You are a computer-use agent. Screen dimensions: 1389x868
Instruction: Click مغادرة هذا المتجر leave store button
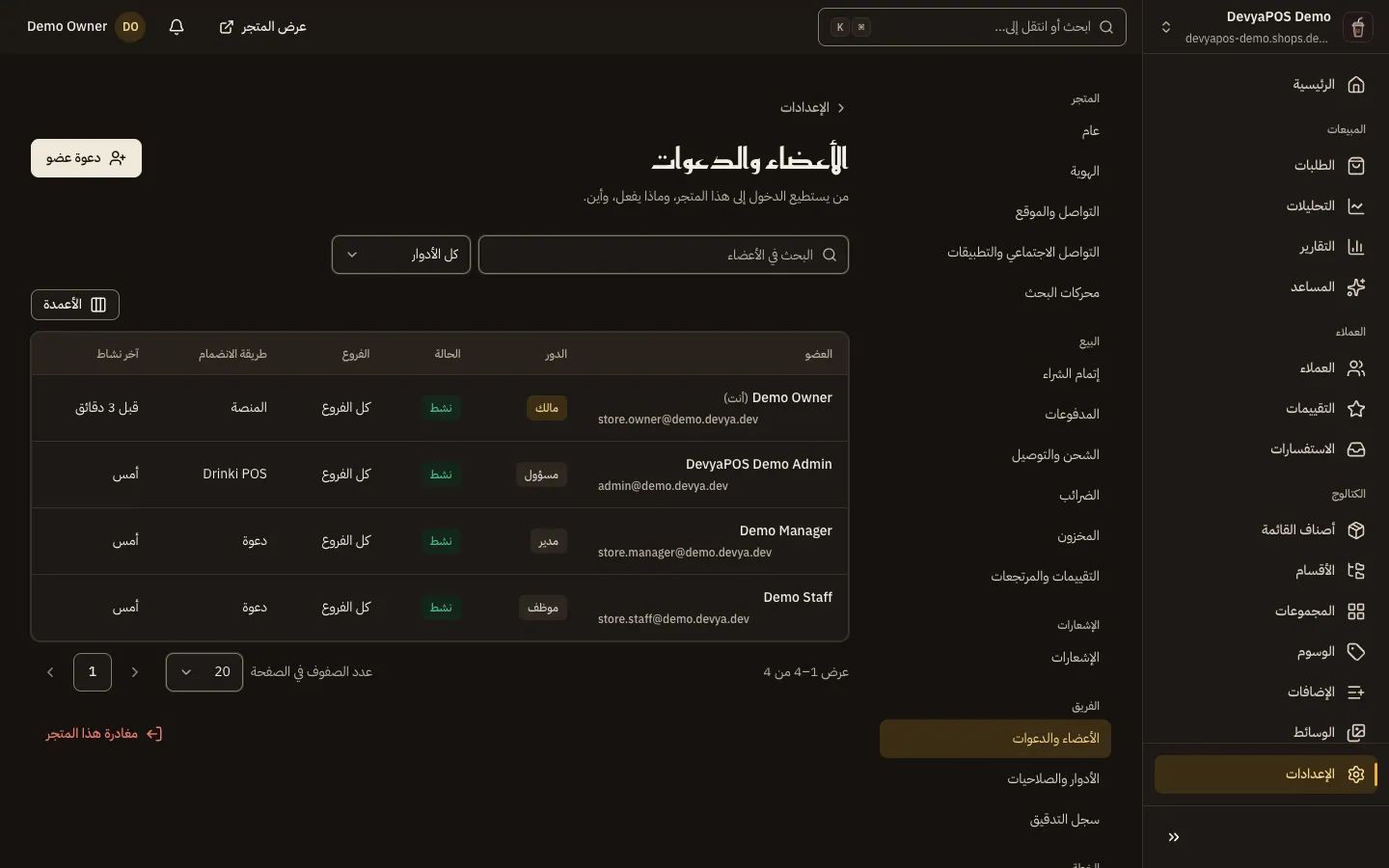click(104, 734)
